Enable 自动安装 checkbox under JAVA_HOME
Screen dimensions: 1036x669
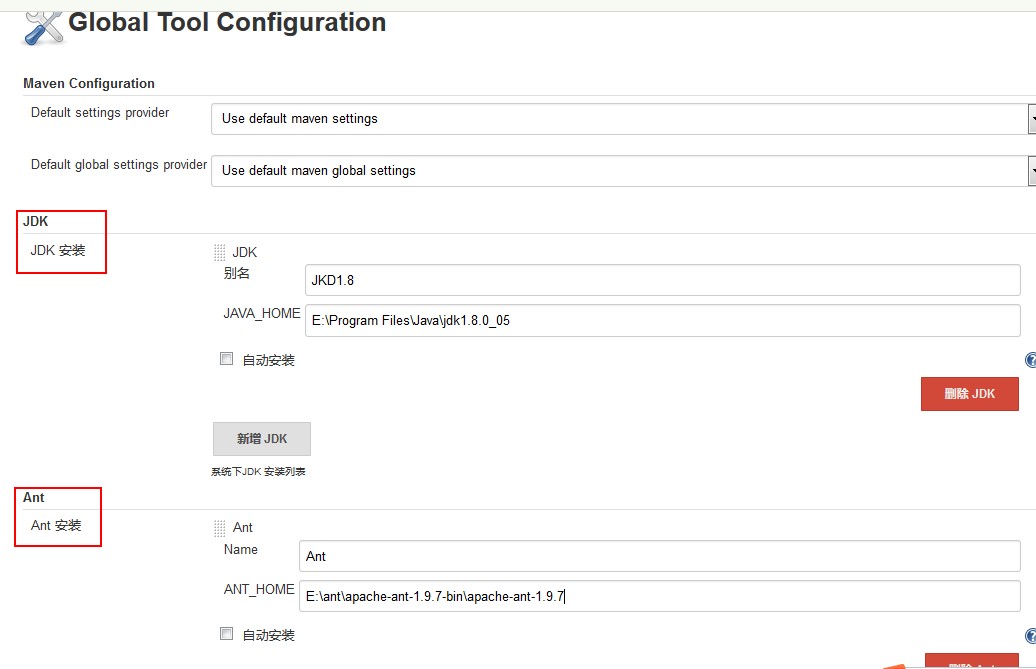227,359
